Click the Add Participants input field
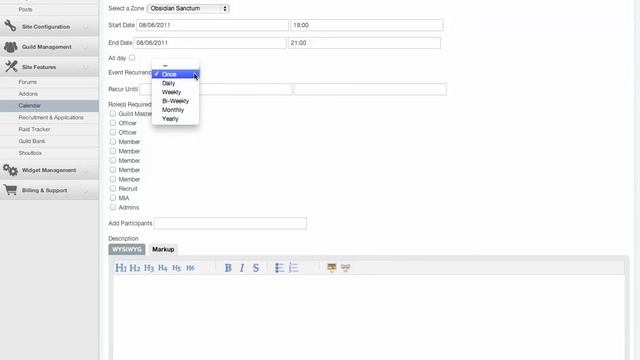 [230, 223]
